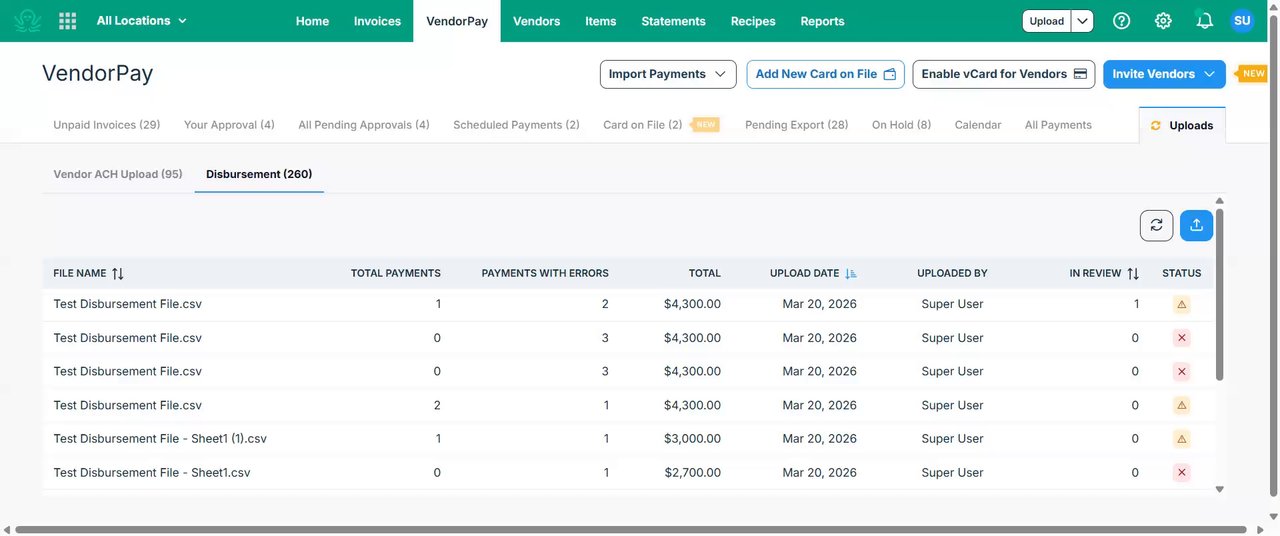
Task: Click Add New Card on File button
Action: pos(825,74)
